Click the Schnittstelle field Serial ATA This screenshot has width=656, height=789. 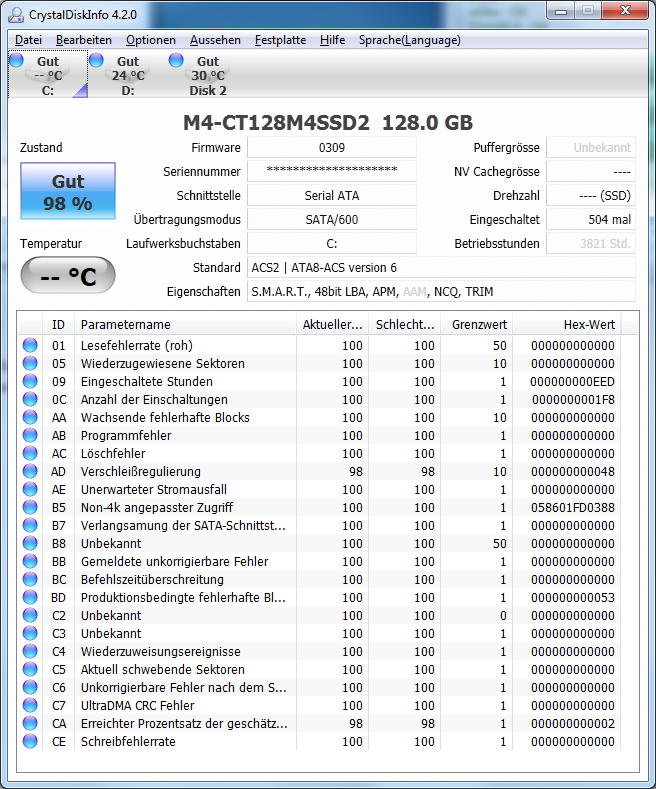click(332, 195)
